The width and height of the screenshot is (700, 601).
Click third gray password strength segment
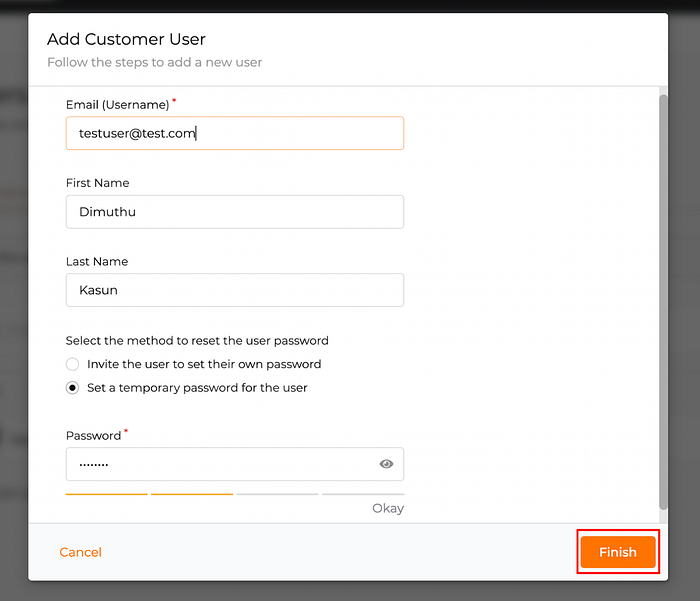coord(278,494)
